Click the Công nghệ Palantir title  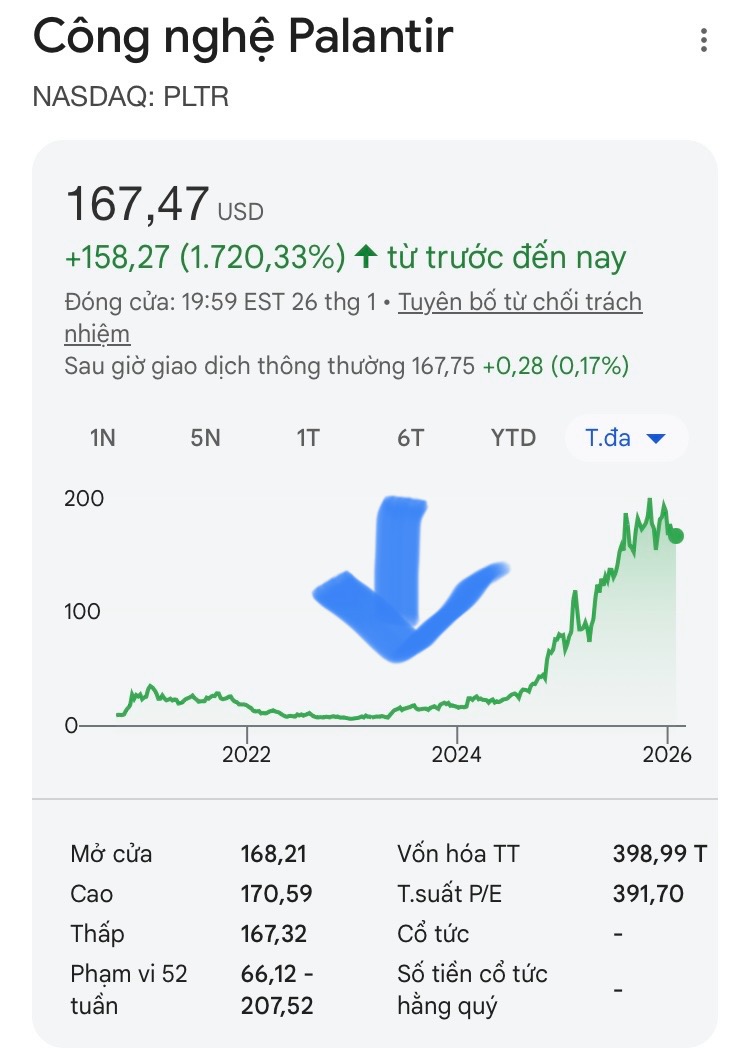click(x=243, y=38)
